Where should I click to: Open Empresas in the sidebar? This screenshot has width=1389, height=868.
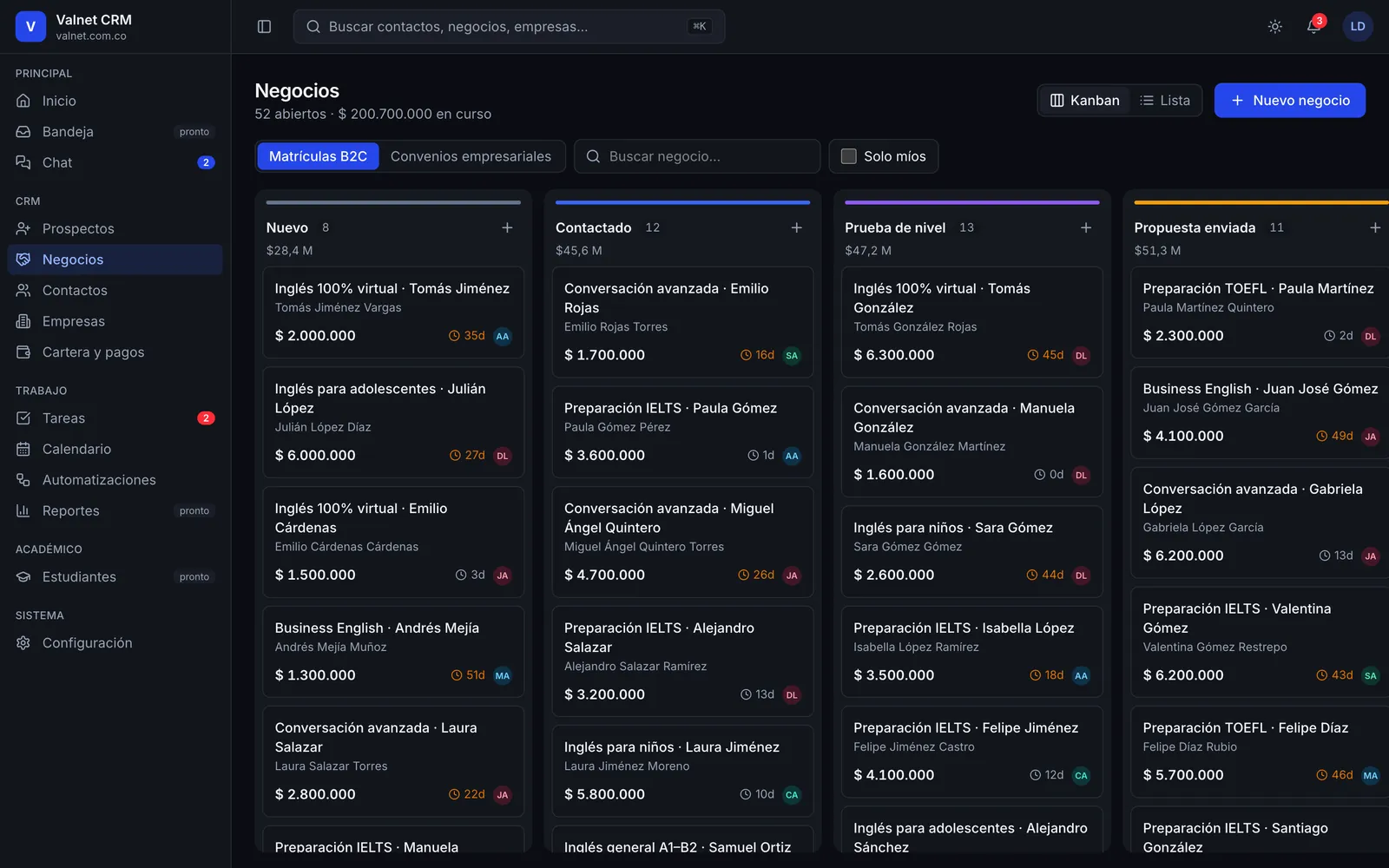pos(115,321)
